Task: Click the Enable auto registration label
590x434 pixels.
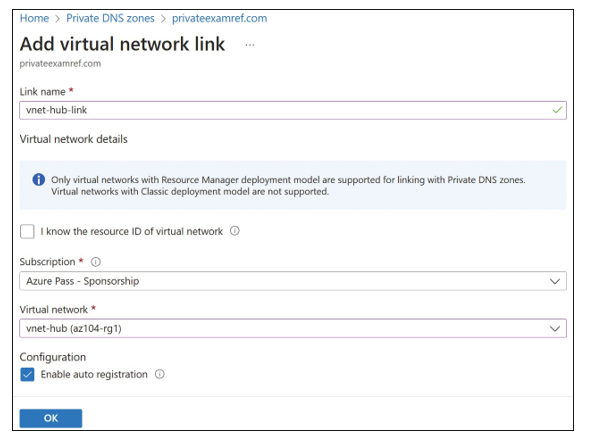Action: pyautogui.click(x=94, y=375)
